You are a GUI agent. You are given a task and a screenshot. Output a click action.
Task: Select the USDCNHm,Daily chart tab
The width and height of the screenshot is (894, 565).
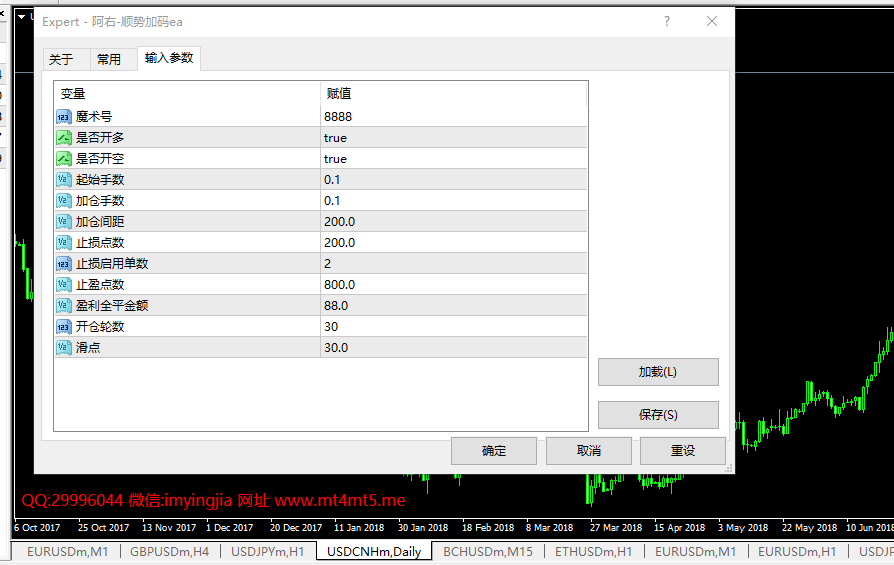point(374,552)
